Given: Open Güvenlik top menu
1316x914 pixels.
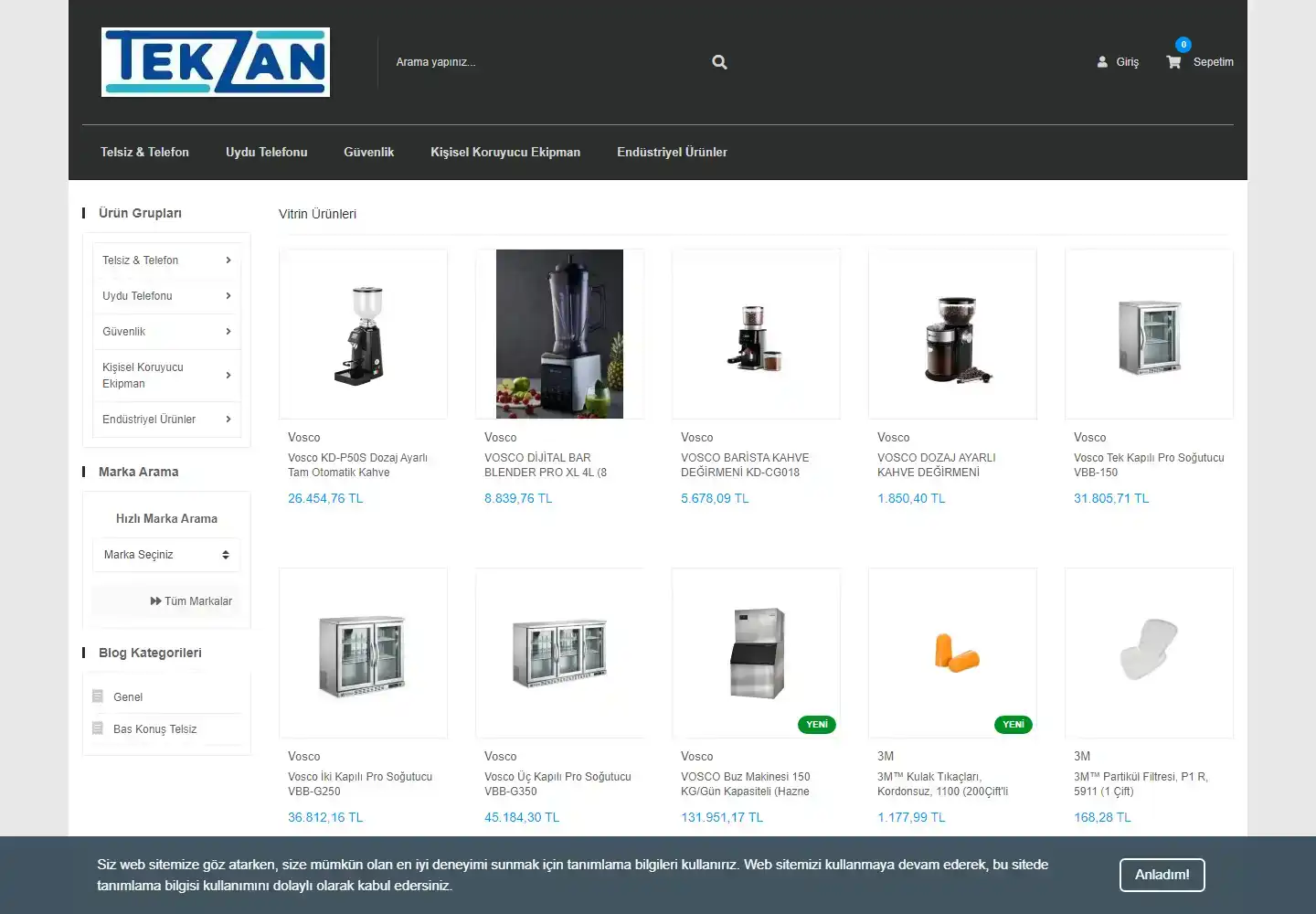Looking at the screenshot, I should pyautogui.click(x=369, y=153).
